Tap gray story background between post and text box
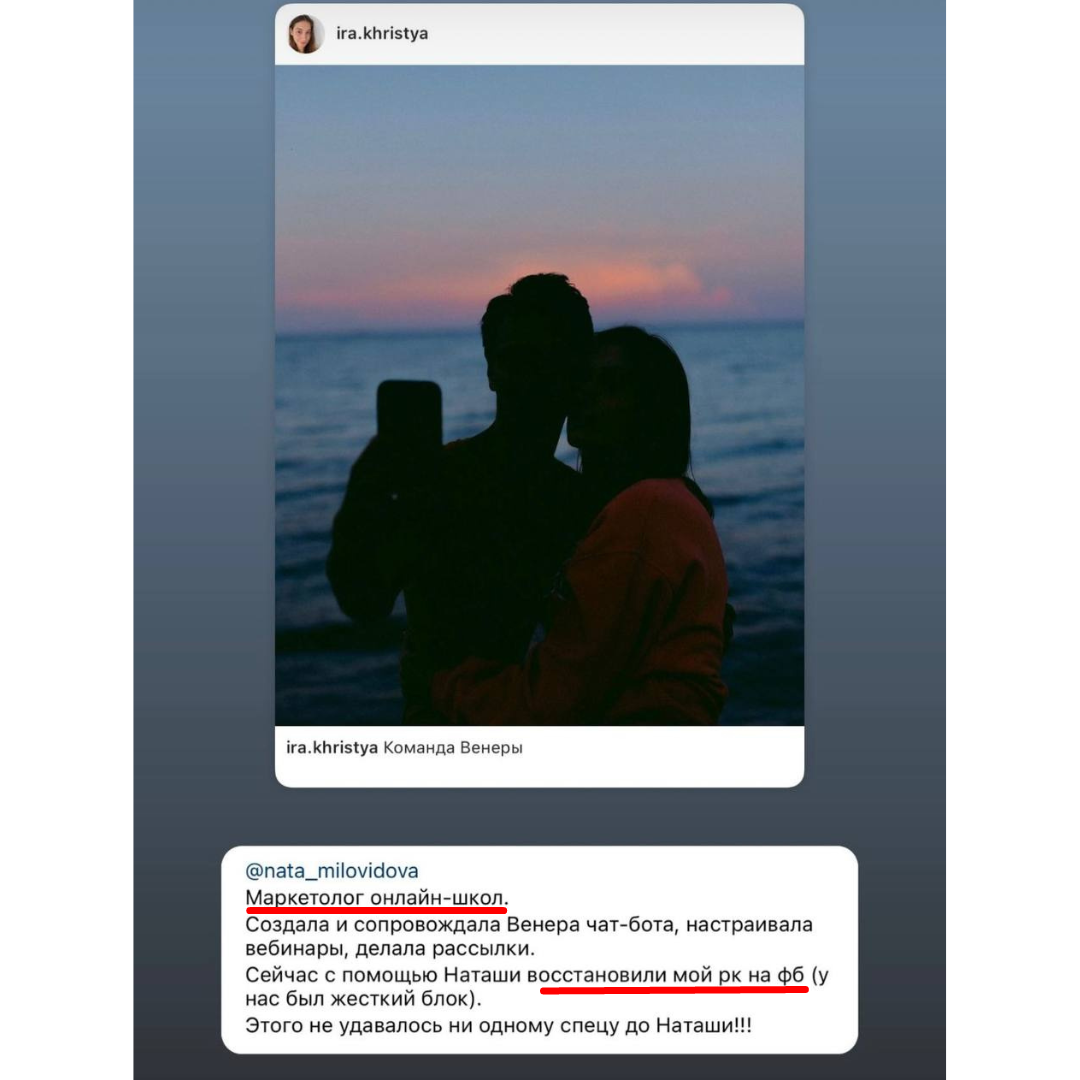This screenshot has height=1080, width=1080. tap(539, 817)
